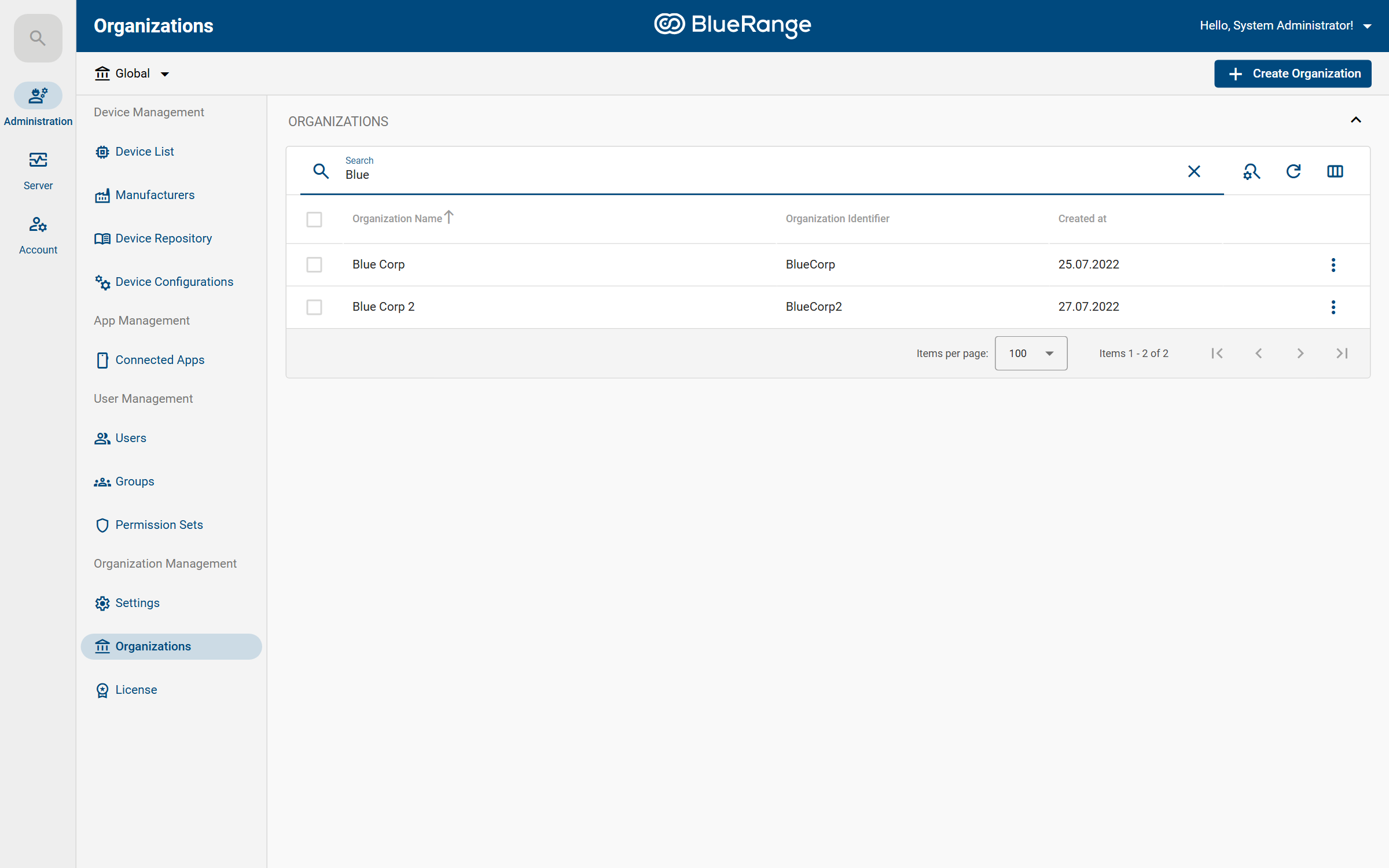Image resolution: width=1389 pixels, height=868 pixels.
Task: Refresh the organizations table
Action: (1294, 171)
